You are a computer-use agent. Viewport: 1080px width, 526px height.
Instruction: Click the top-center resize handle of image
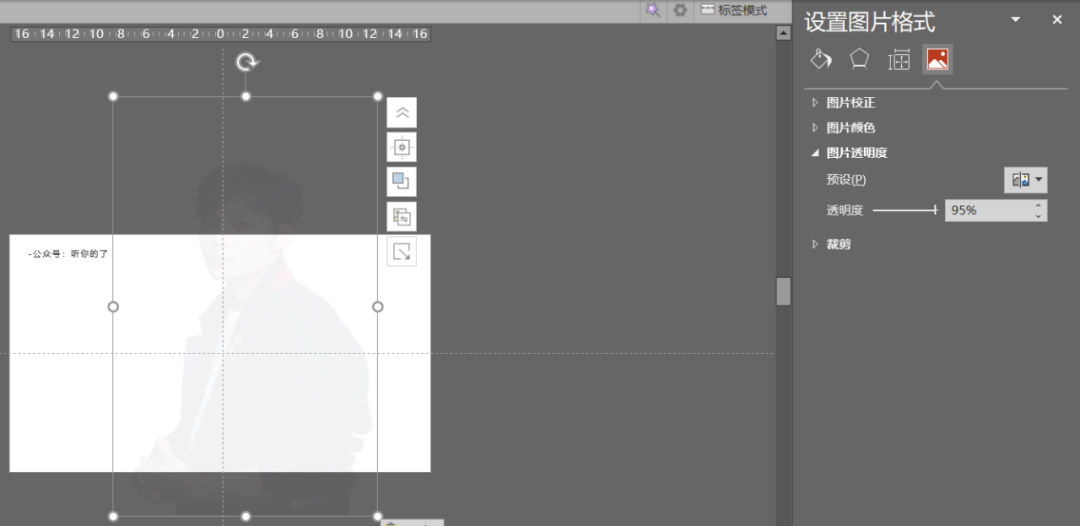click(246, 96)
